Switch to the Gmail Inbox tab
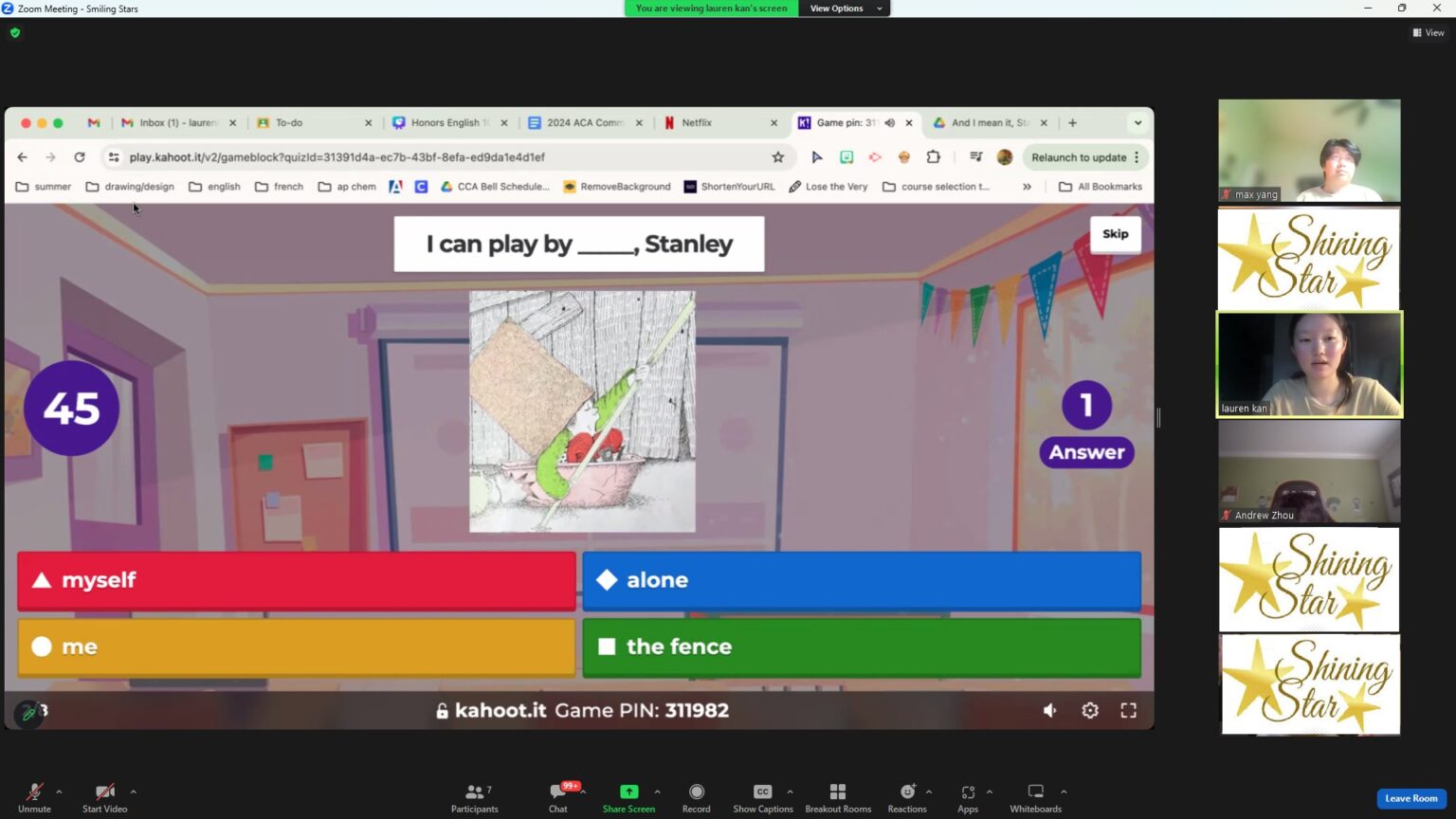Screen dimensions: 1456x819 click(x=177, y=123)
